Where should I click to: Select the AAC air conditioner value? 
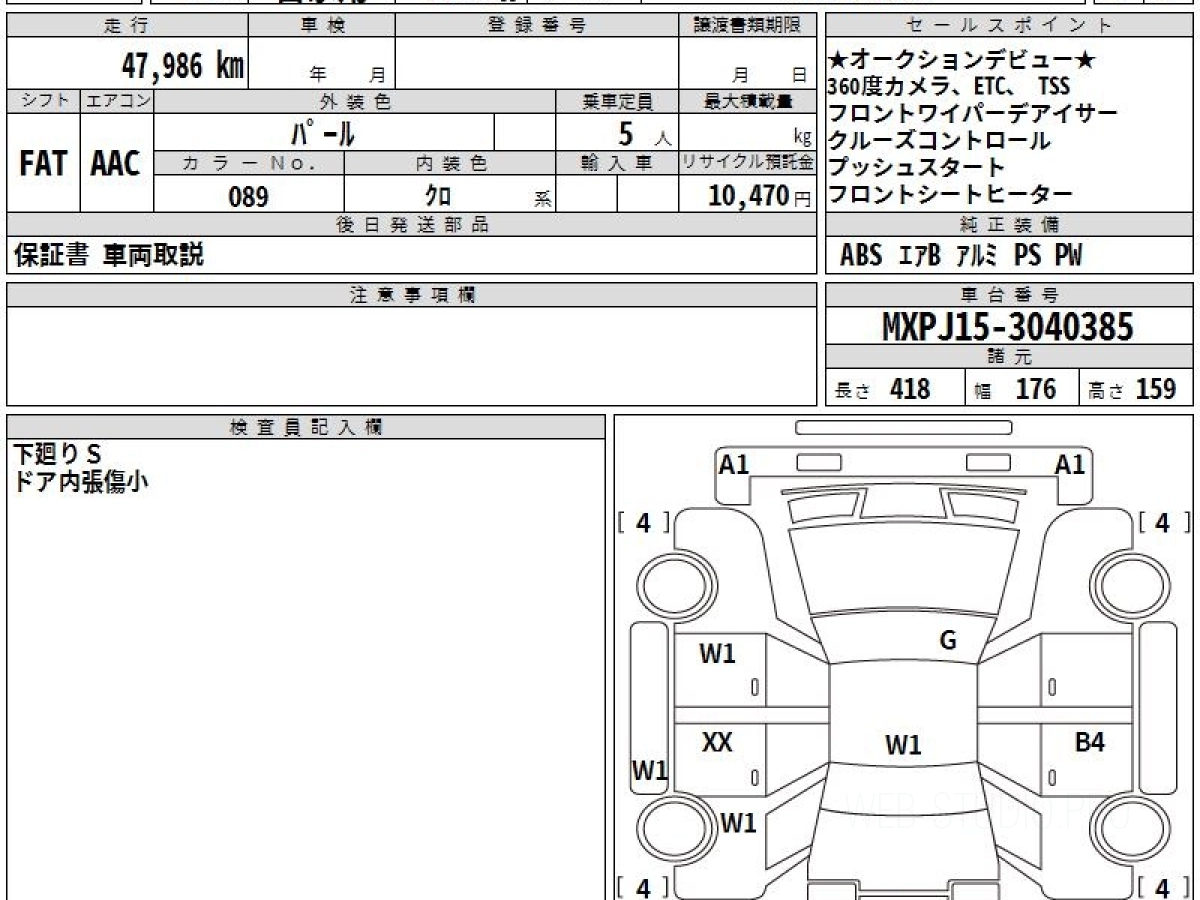click(116, 164)
